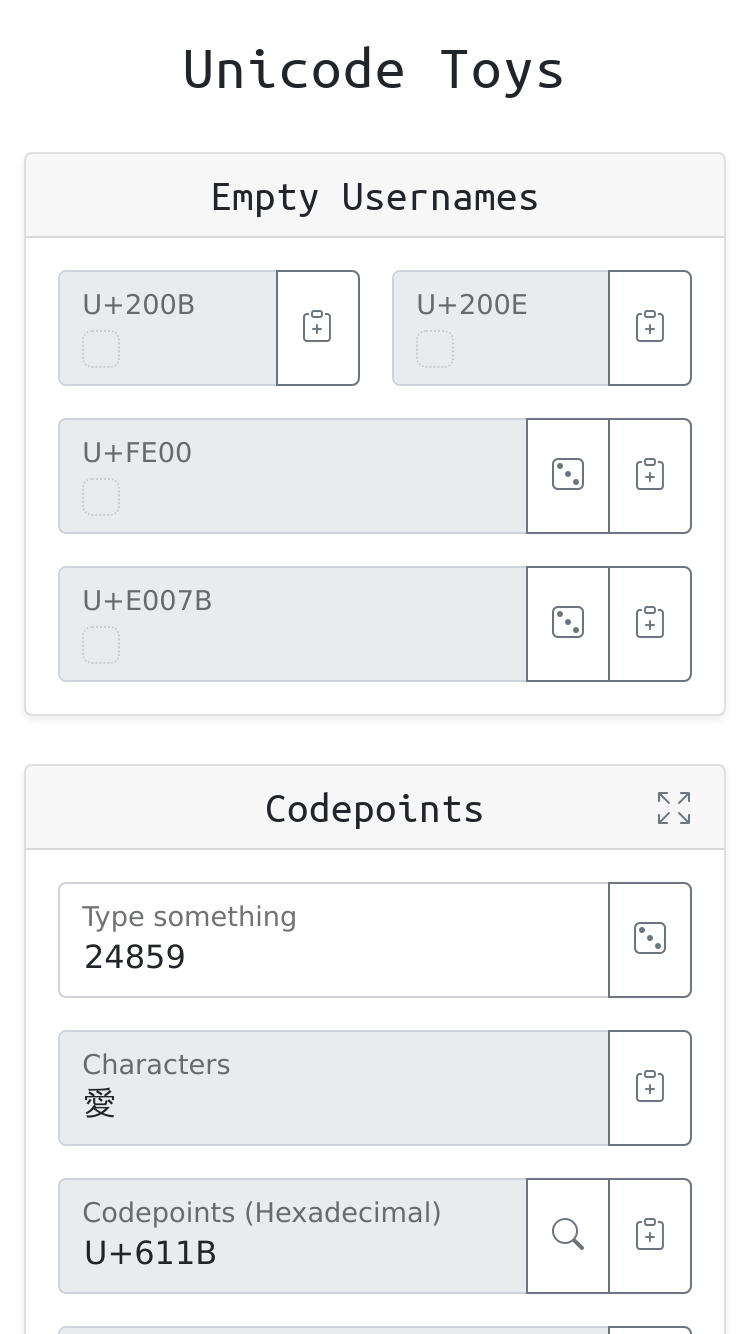Image resolution: width=750 pixels, height=1334 pixels.
Task: Look up the hexadecimal codepoint U+611B
Action: click(x=568, y=1236)
